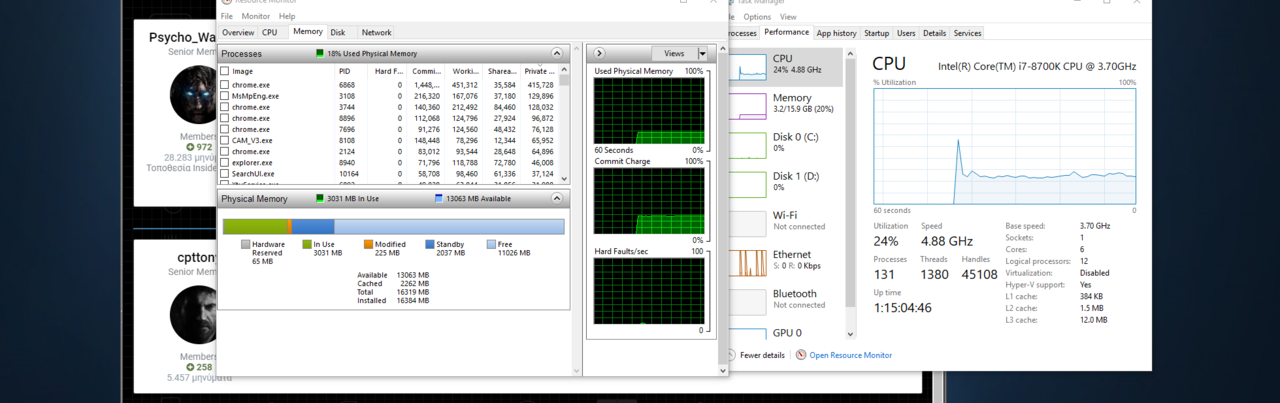This screenshot has width=1280, height=403.
Task: Toggle the Image select-all checkbox in header
Action: (225, 71)
